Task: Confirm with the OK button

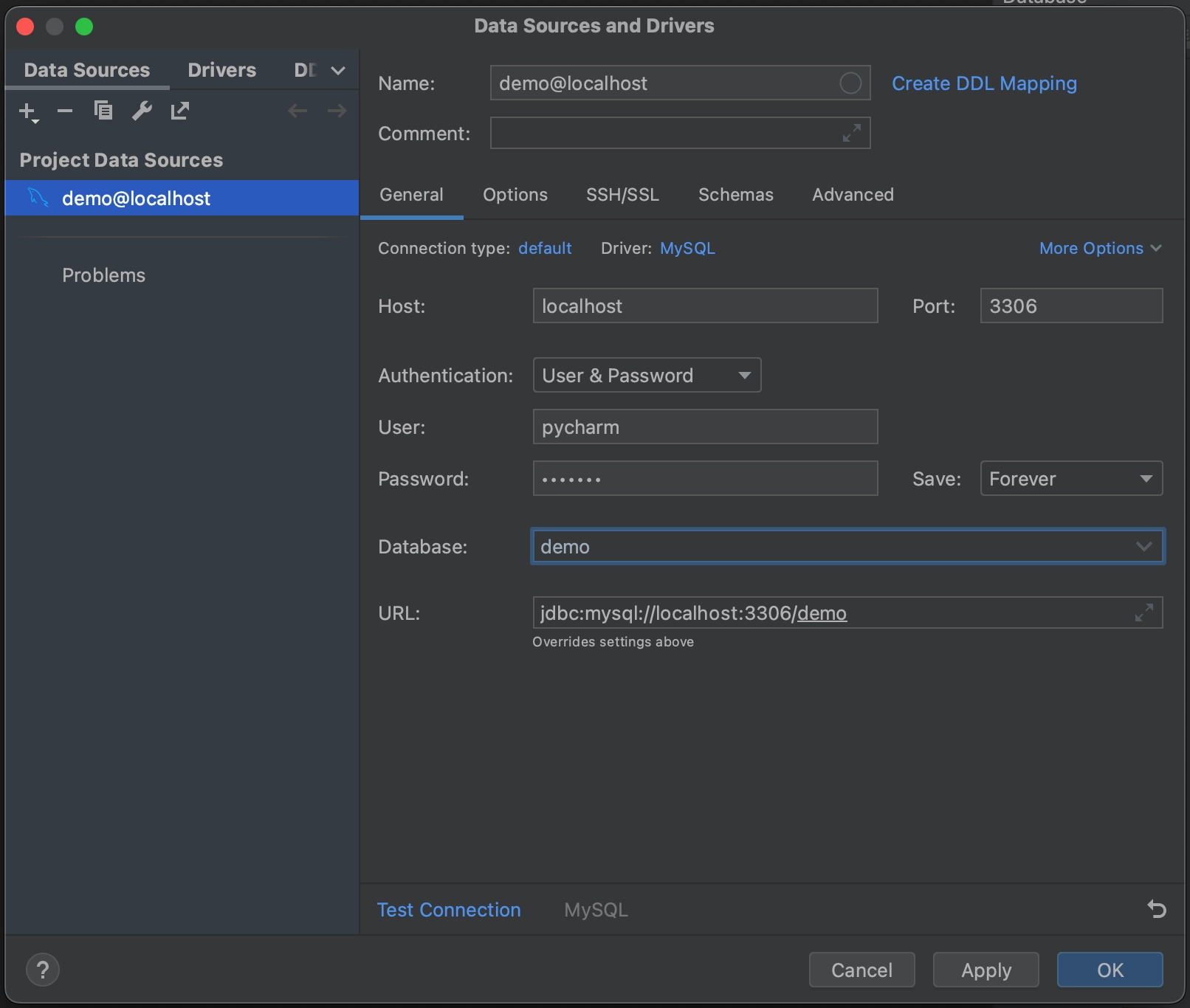Action: coord(1110,970)
